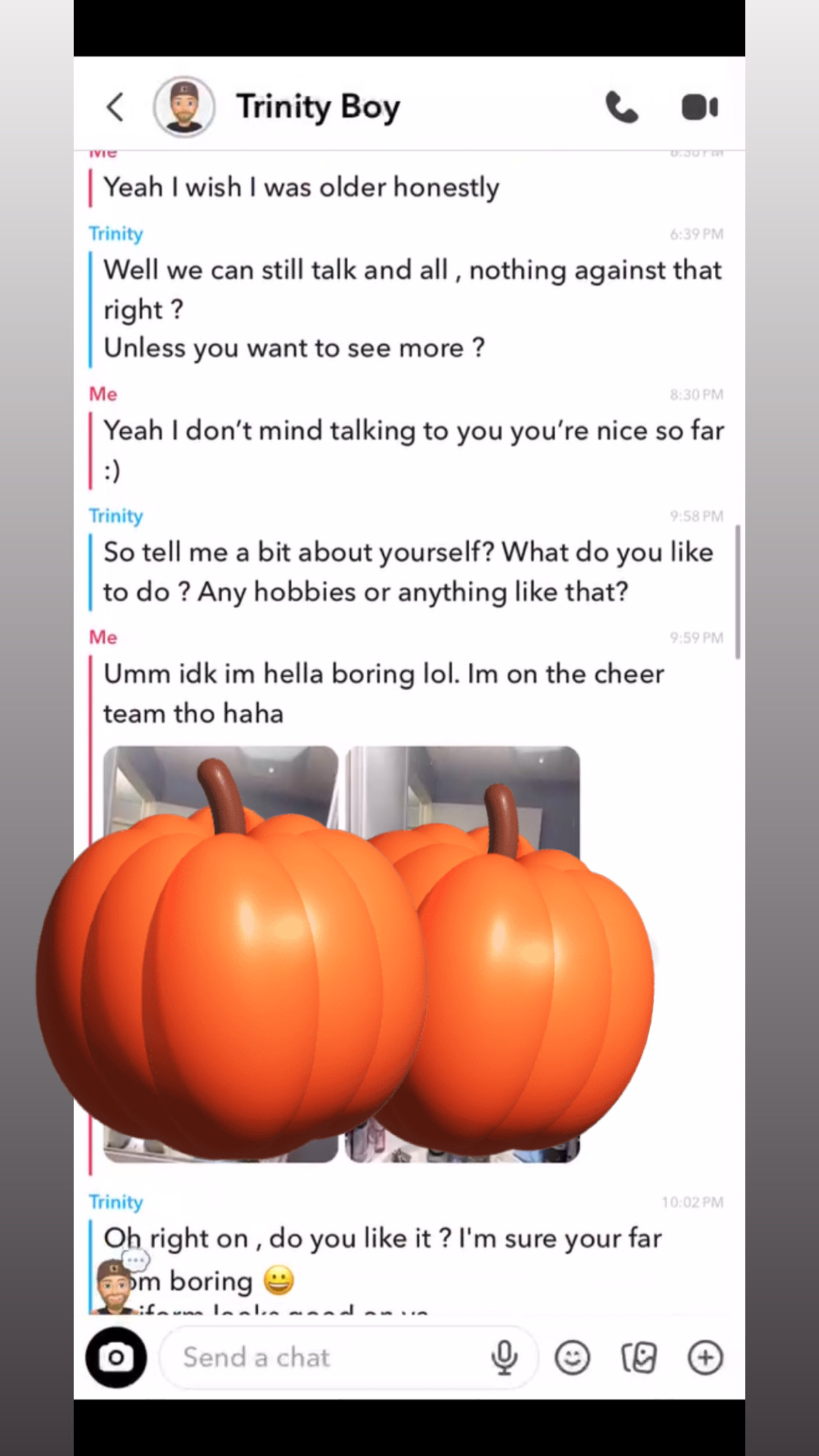Open the camera from the bottom bar
This screenshot has height=1456, width=819.
(x=116, y=1357)
